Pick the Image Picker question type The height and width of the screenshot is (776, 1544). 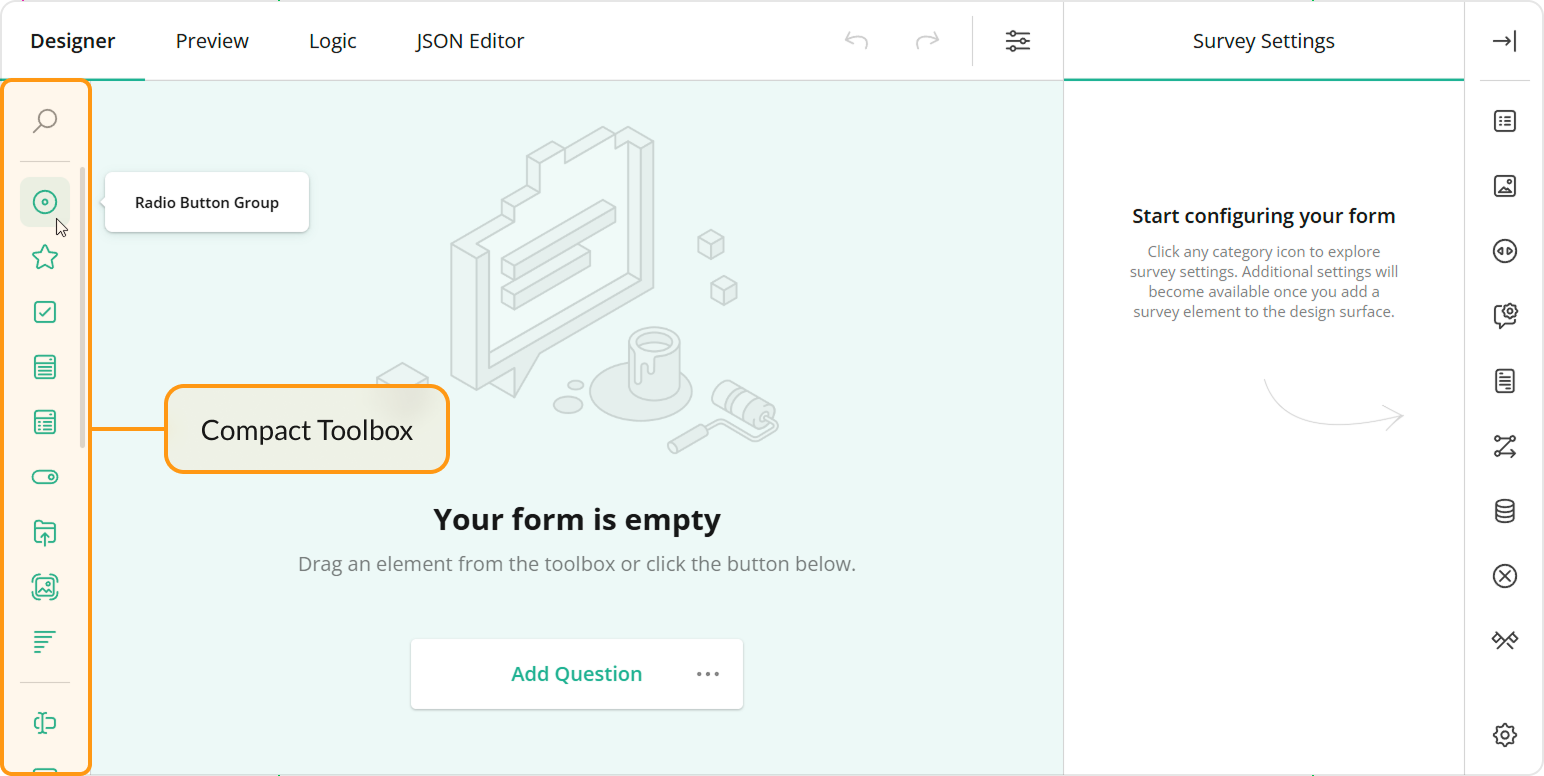[45, 587]
